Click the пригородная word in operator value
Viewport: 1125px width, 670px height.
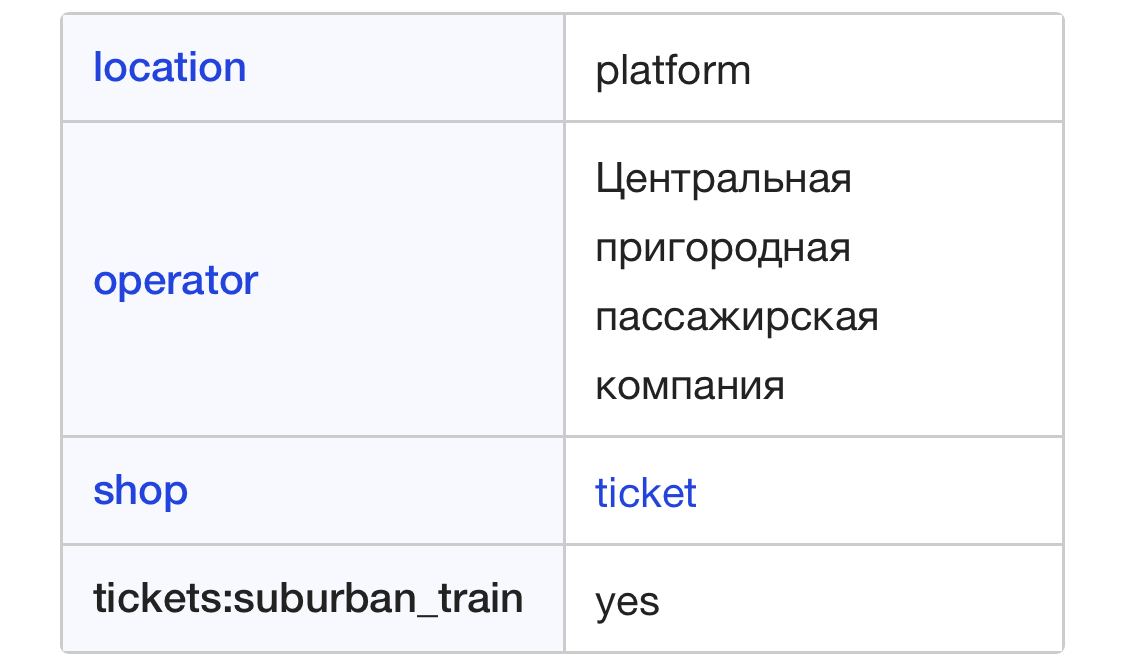coord(722,248)
